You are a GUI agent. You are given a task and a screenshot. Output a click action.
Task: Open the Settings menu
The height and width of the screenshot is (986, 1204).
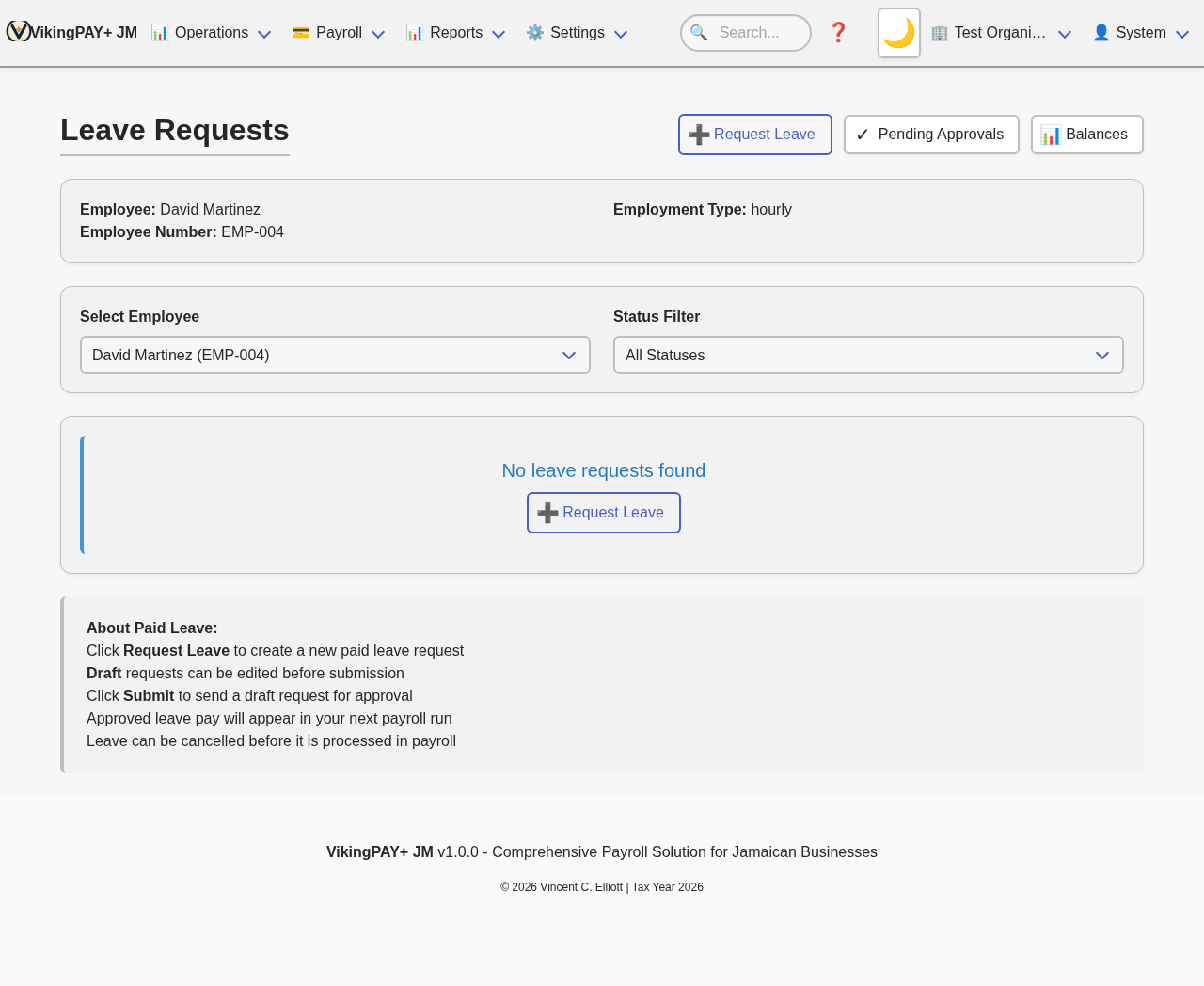click(x=577, y=33)
